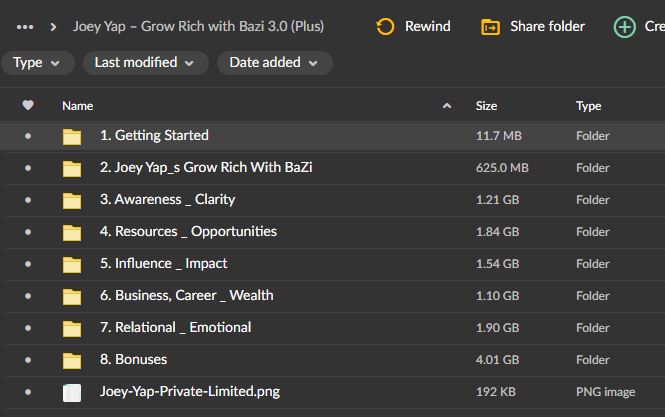
Task: Sort files by the Size column
Action: pyautogui.click(x=487, y=105)
